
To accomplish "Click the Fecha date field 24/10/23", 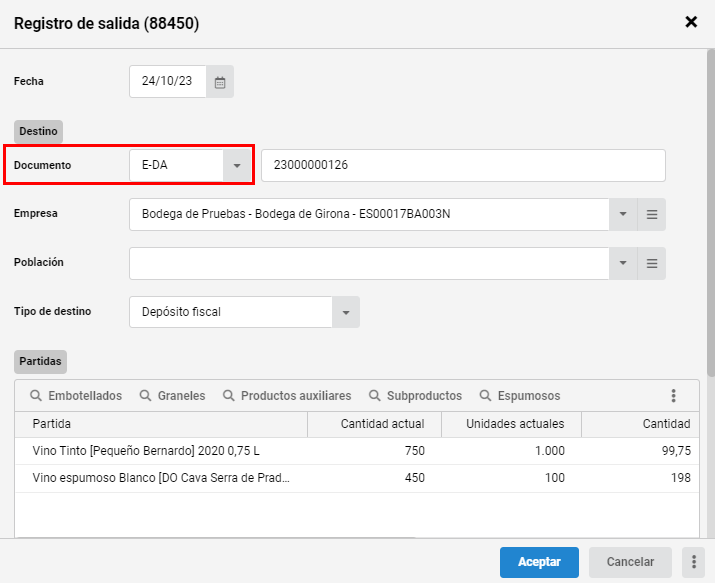I will [x=168, y=82].
